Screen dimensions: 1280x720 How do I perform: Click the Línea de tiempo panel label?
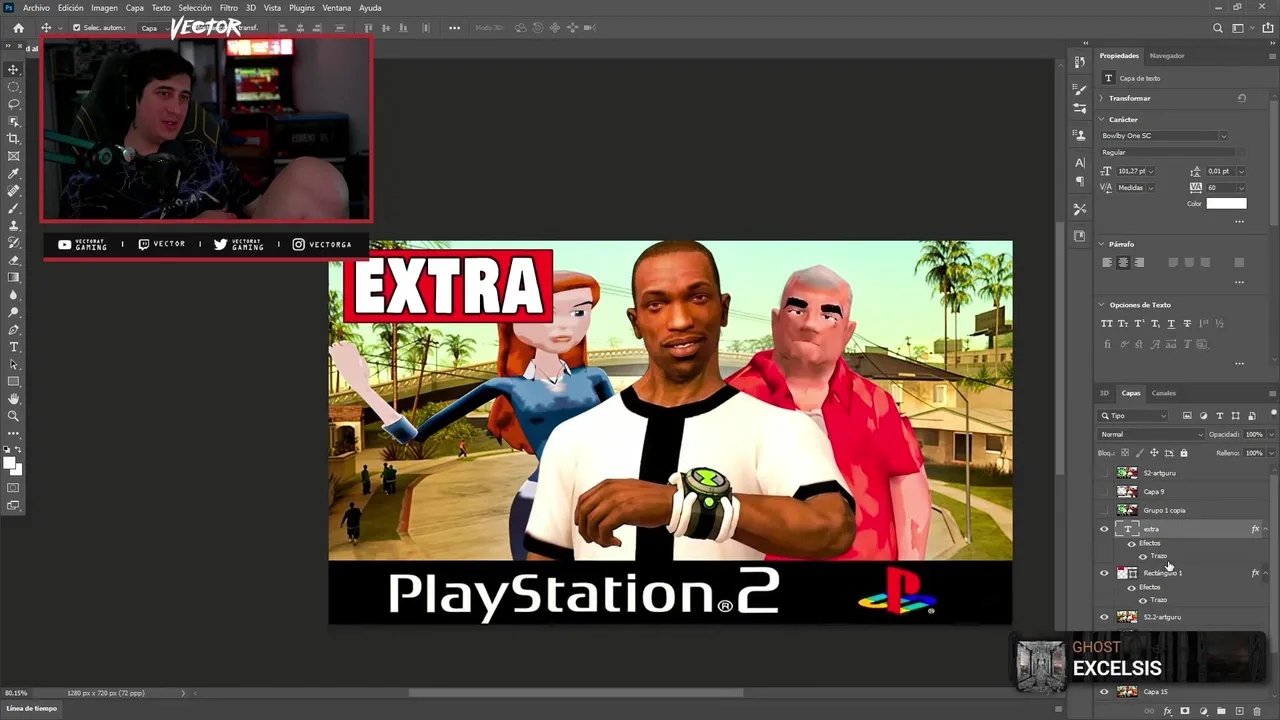pyautogui.click(x=32, y=709)
